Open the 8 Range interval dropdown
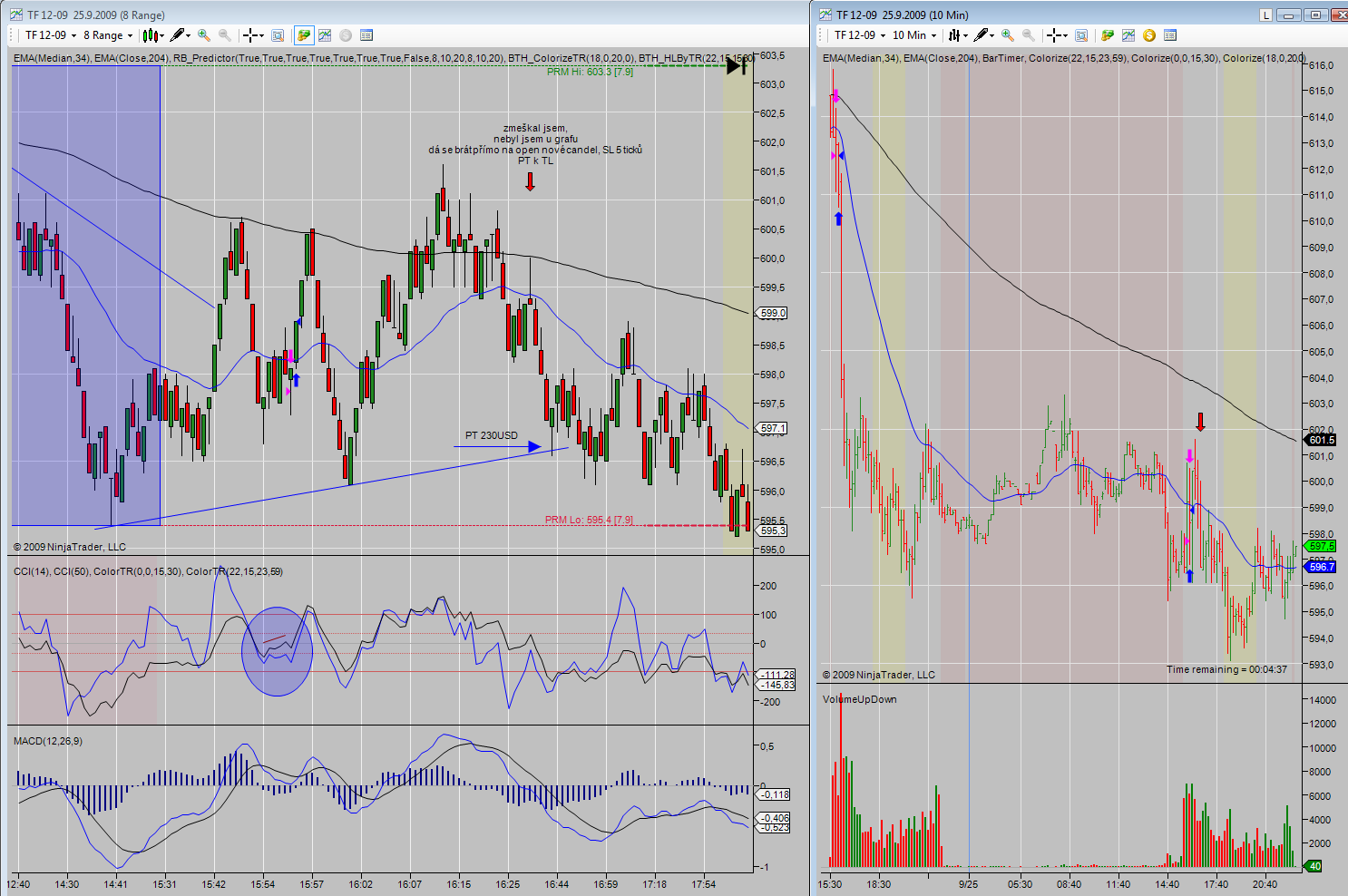 (x=108, y=35)
